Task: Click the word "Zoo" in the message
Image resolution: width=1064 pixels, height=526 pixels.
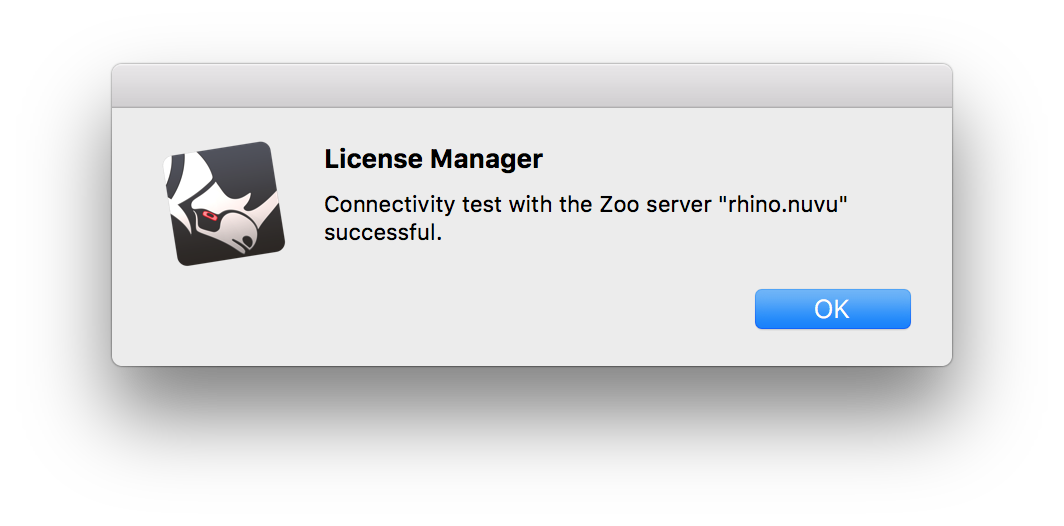Action: pos(619,204)
